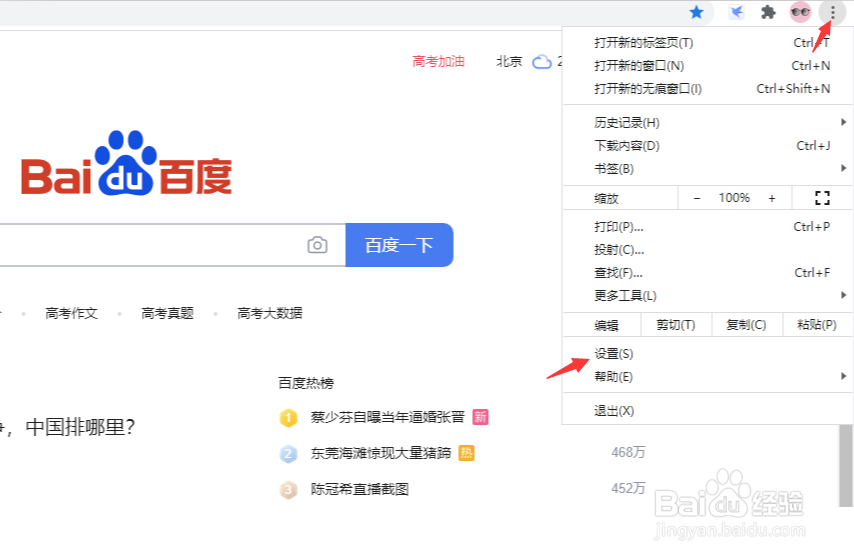Click the 468万 count
The image size is (854, 560).
coord(628,453)
